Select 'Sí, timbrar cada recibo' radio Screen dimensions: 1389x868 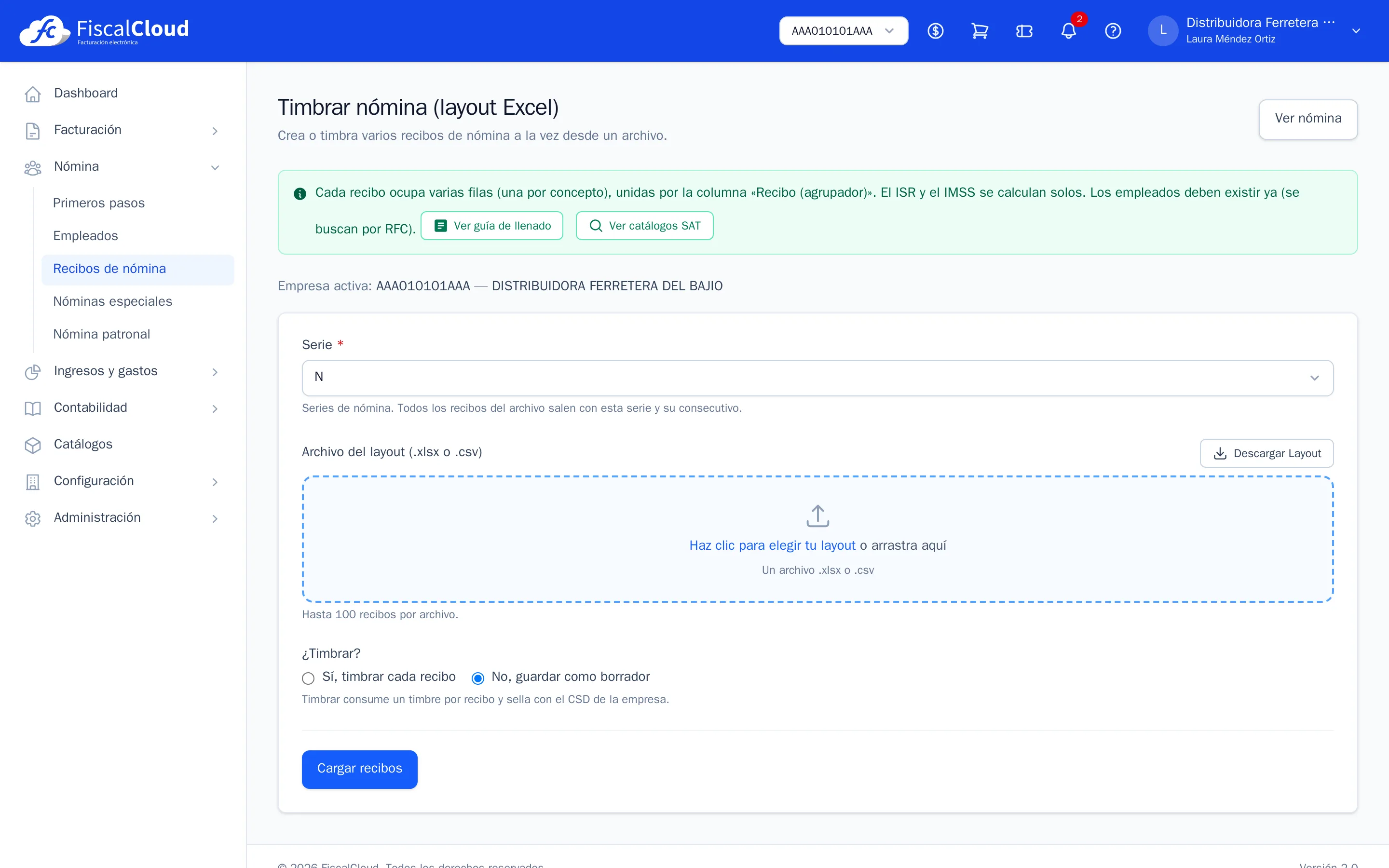pyautogui.click(x=308, y=678)
